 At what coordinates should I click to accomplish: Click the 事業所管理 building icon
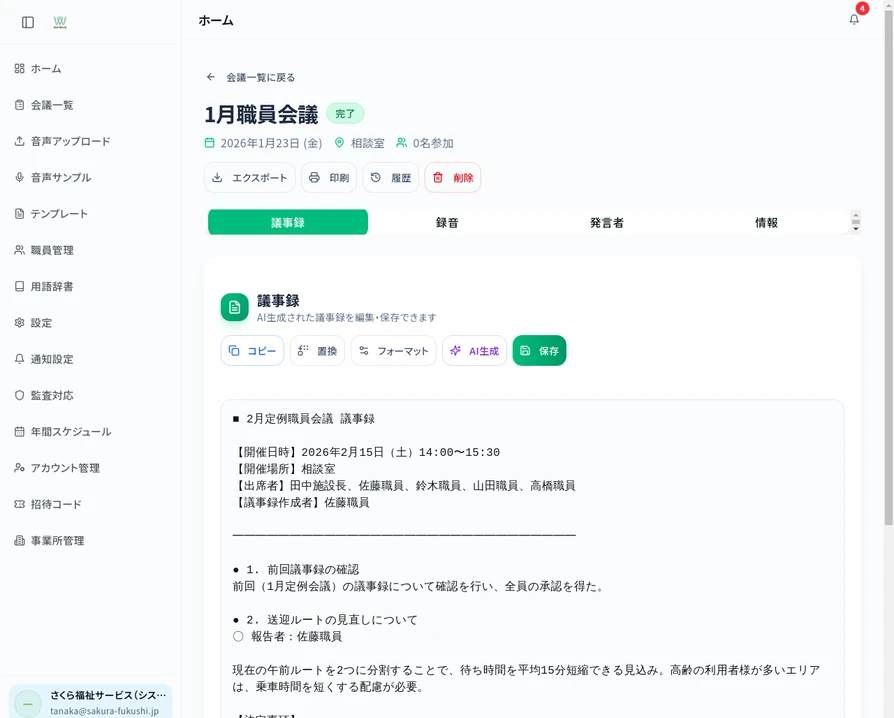pyautogui.click(x=19, y=541)
